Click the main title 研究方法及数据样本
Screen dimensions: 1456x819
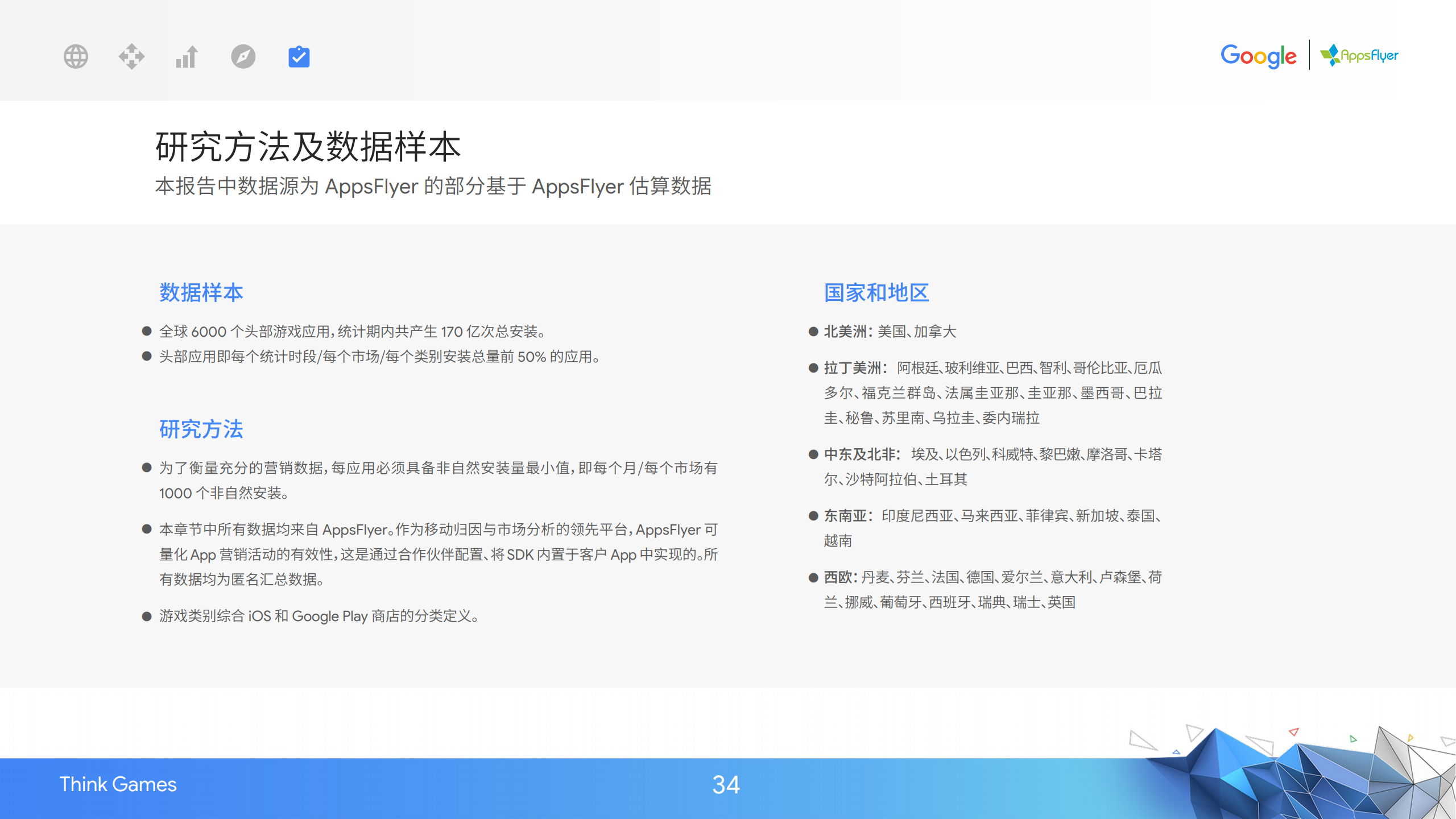pyautogui.click(x=308, y=146)
